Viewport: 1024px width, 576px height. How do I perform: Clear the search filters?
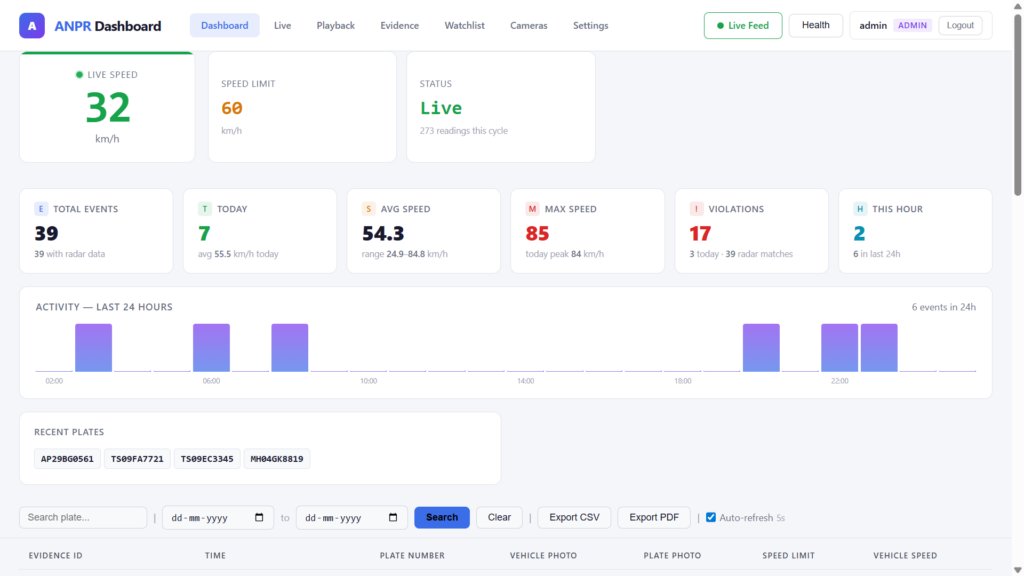499,517
